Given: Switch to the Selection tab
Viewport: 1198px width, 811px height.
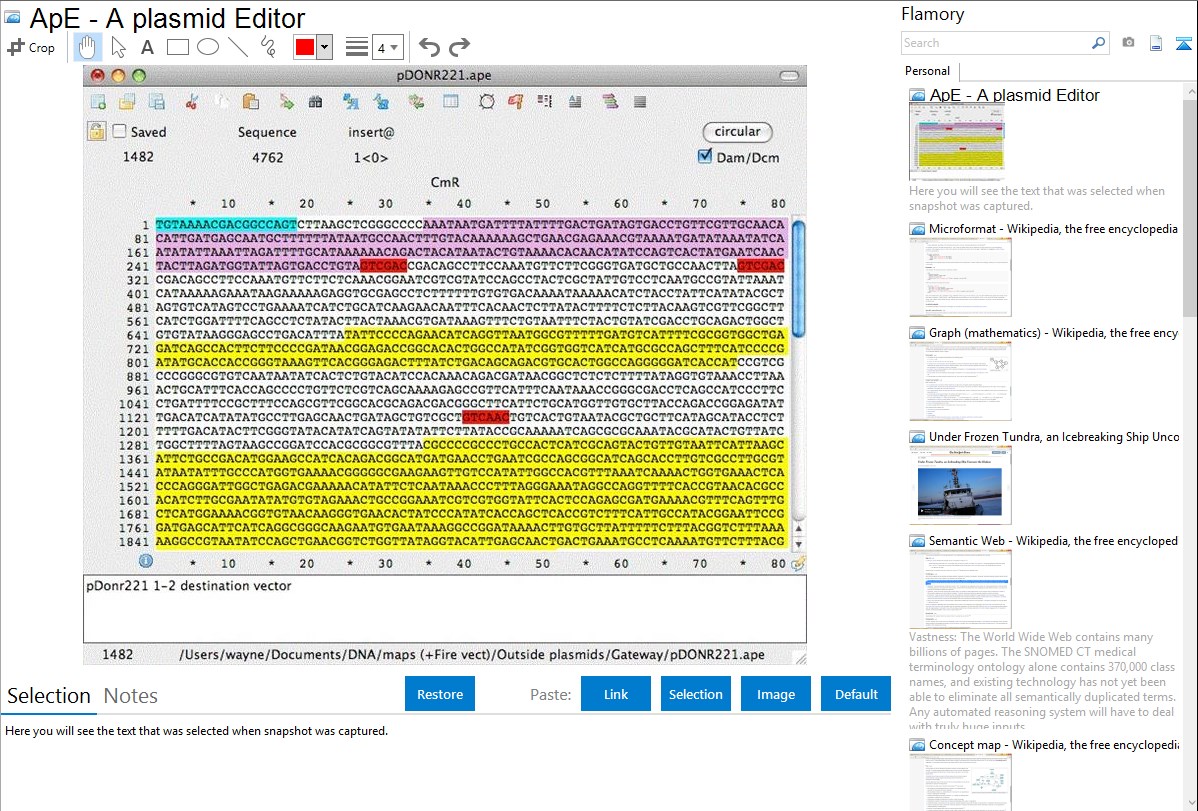Looking at the screenshot, I should [x=49, y=696].
